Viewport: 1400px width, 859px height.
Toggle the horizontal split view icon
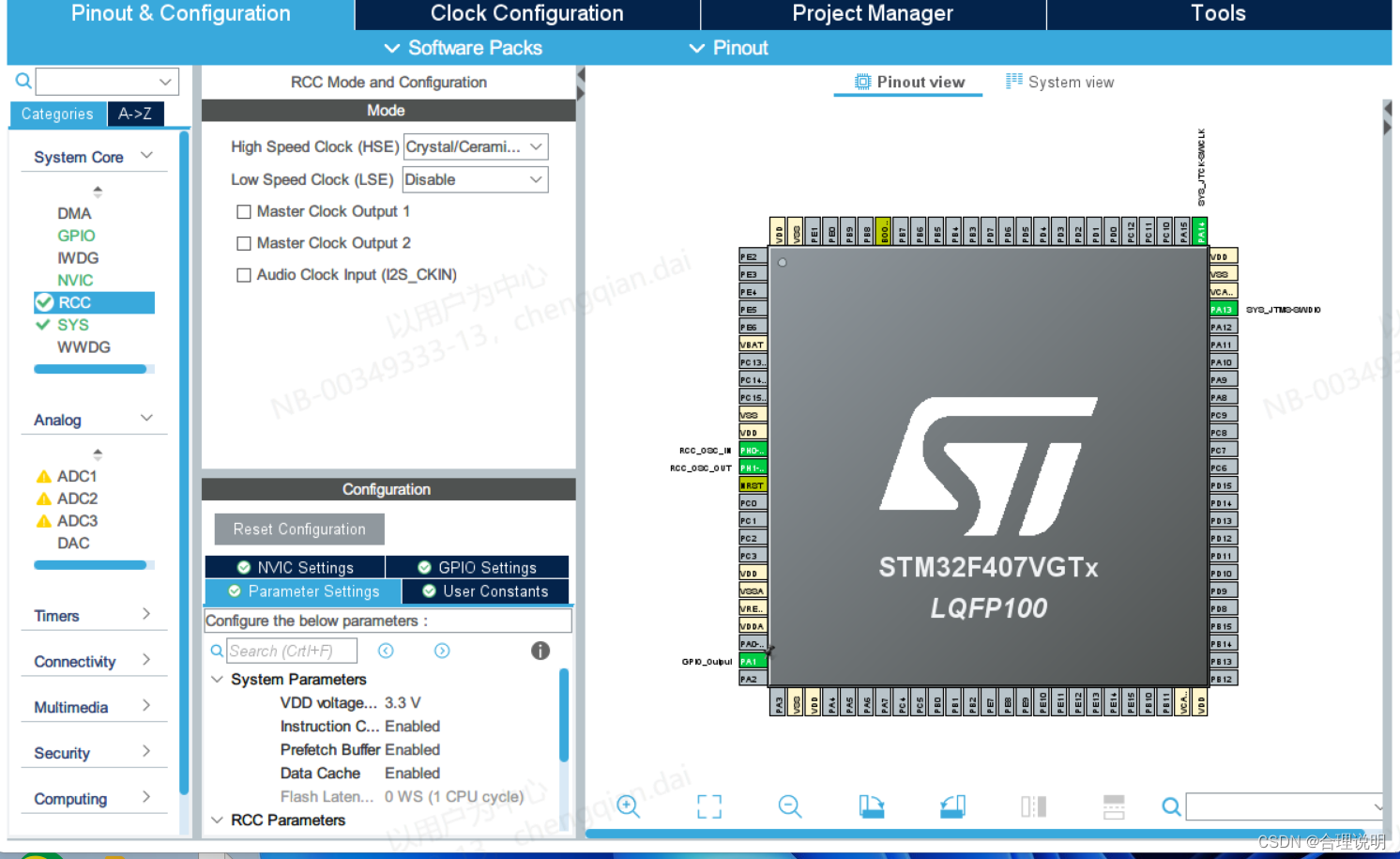tap(1114, 805)
